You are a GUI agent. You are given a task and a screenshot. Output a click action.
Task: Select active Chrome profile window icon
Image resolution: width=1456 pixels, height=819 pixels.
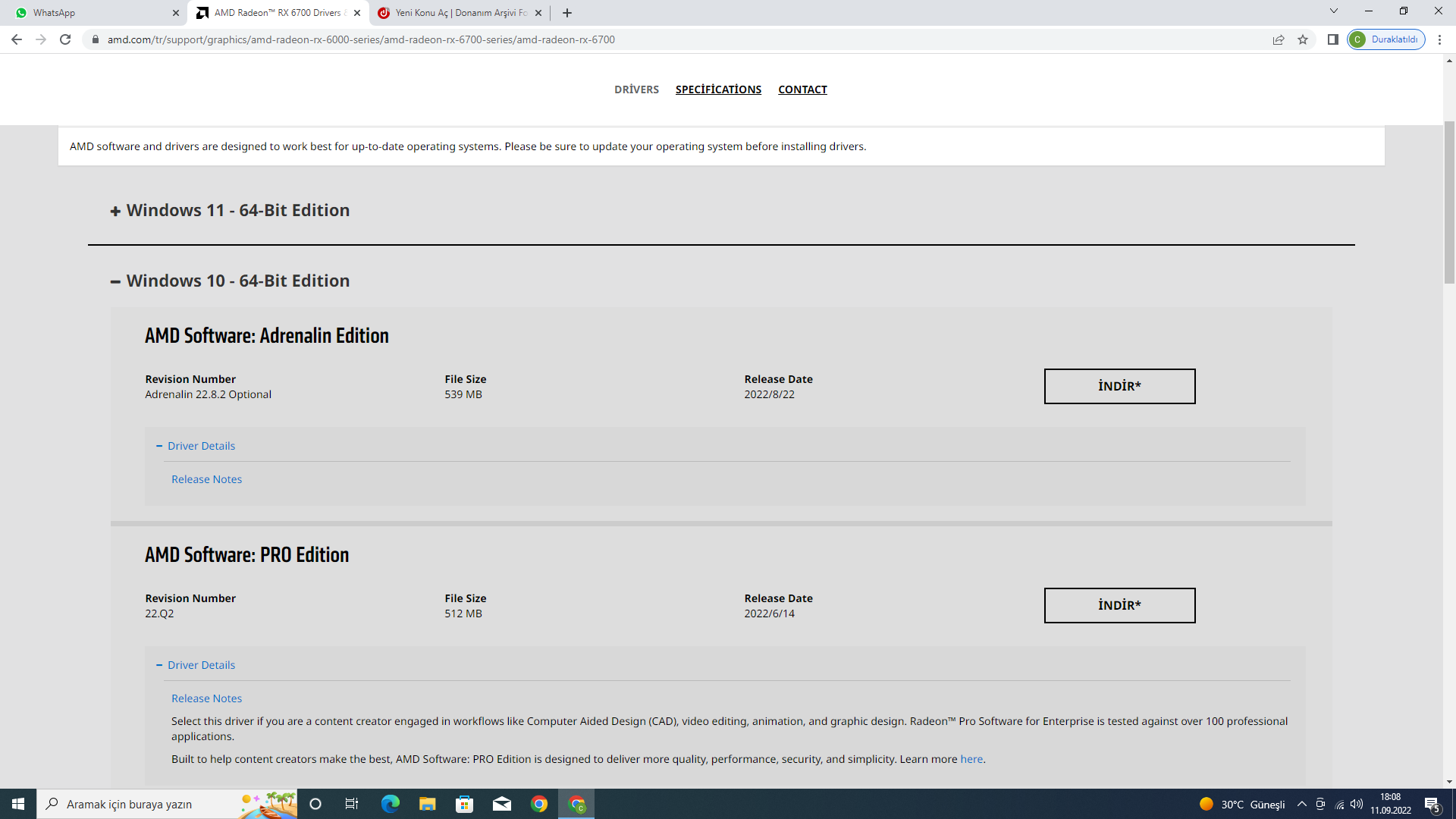point(576,804)
